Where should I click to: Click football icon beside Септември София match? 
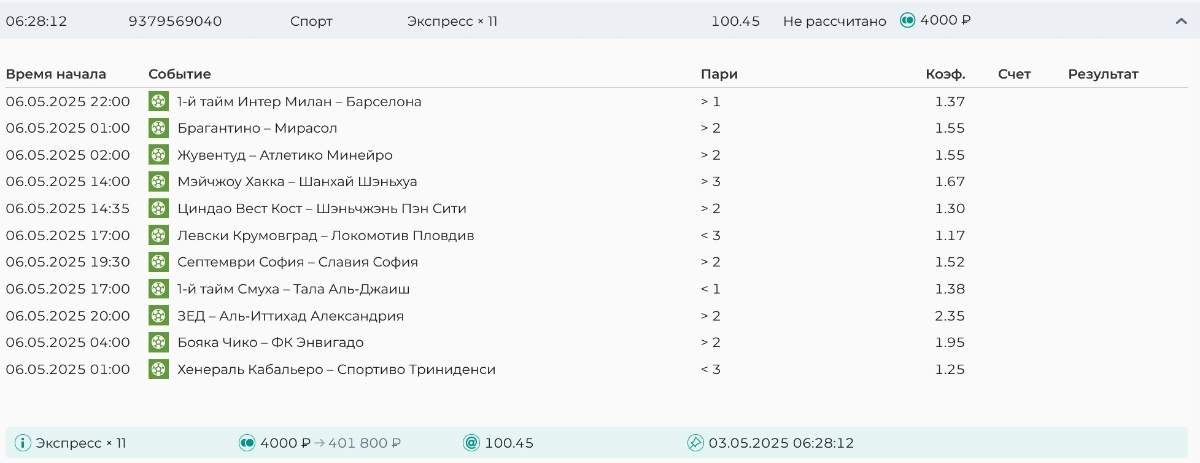tap(158, 262)
